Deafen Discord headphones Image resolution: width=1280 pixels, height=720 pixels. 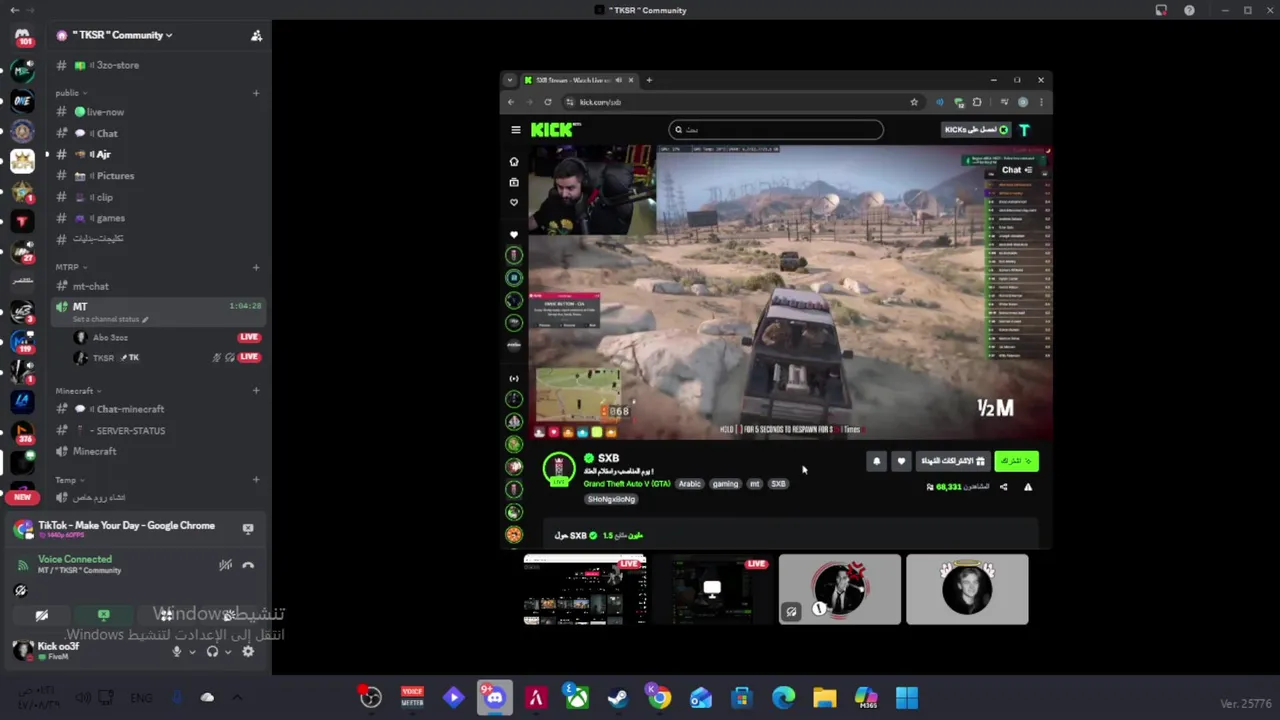pyautogui.click(x=212, y=651)
